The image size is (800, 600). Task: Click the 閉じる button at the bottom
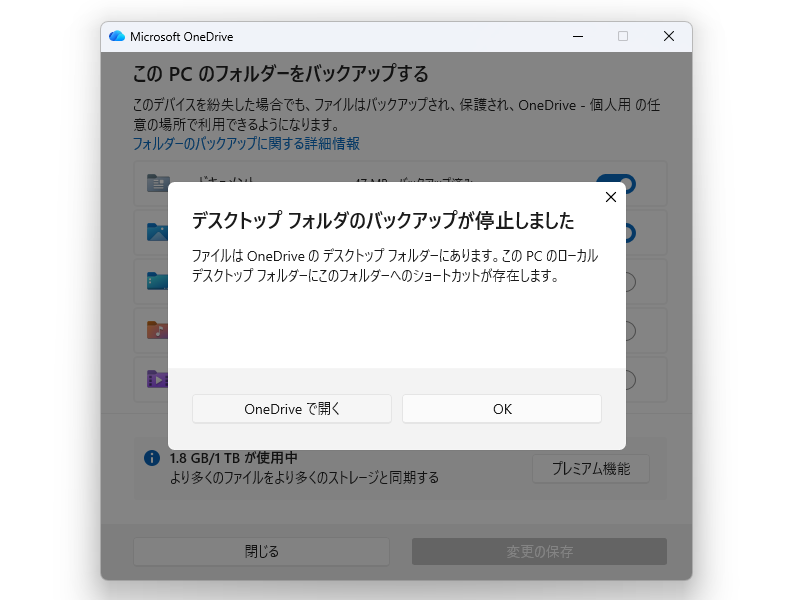[261, 551]
